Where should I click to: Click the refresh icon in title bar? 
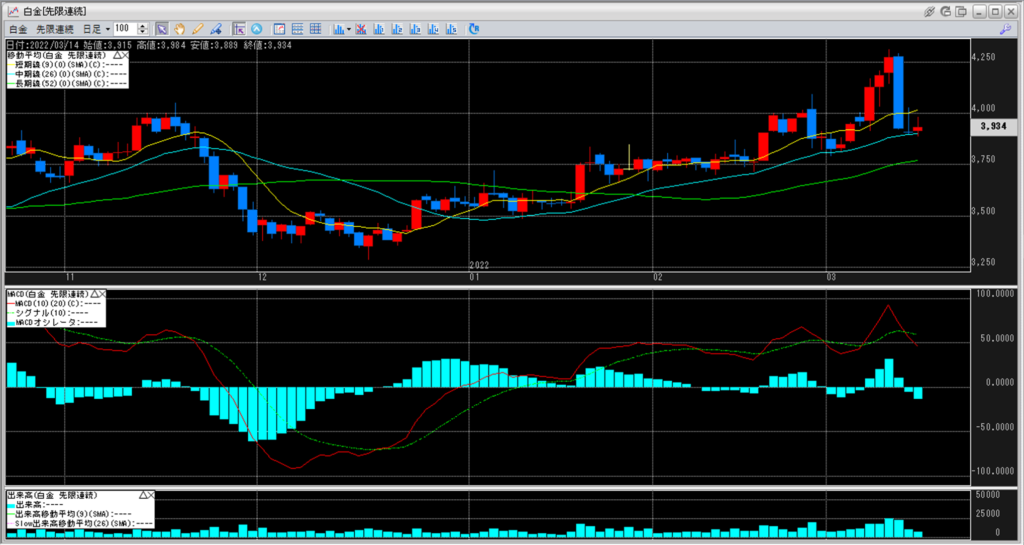coord(946,10)
